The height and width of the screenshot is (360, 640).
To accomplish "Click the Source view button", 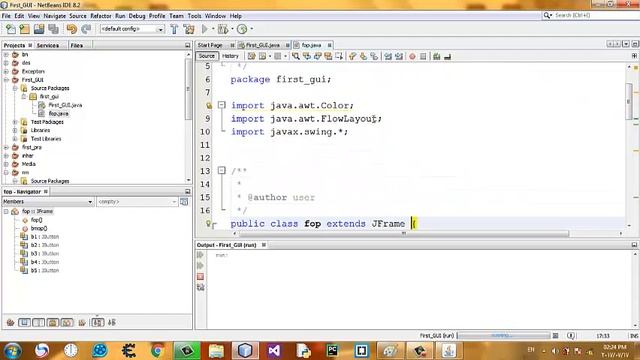I will tap(207, 56).
